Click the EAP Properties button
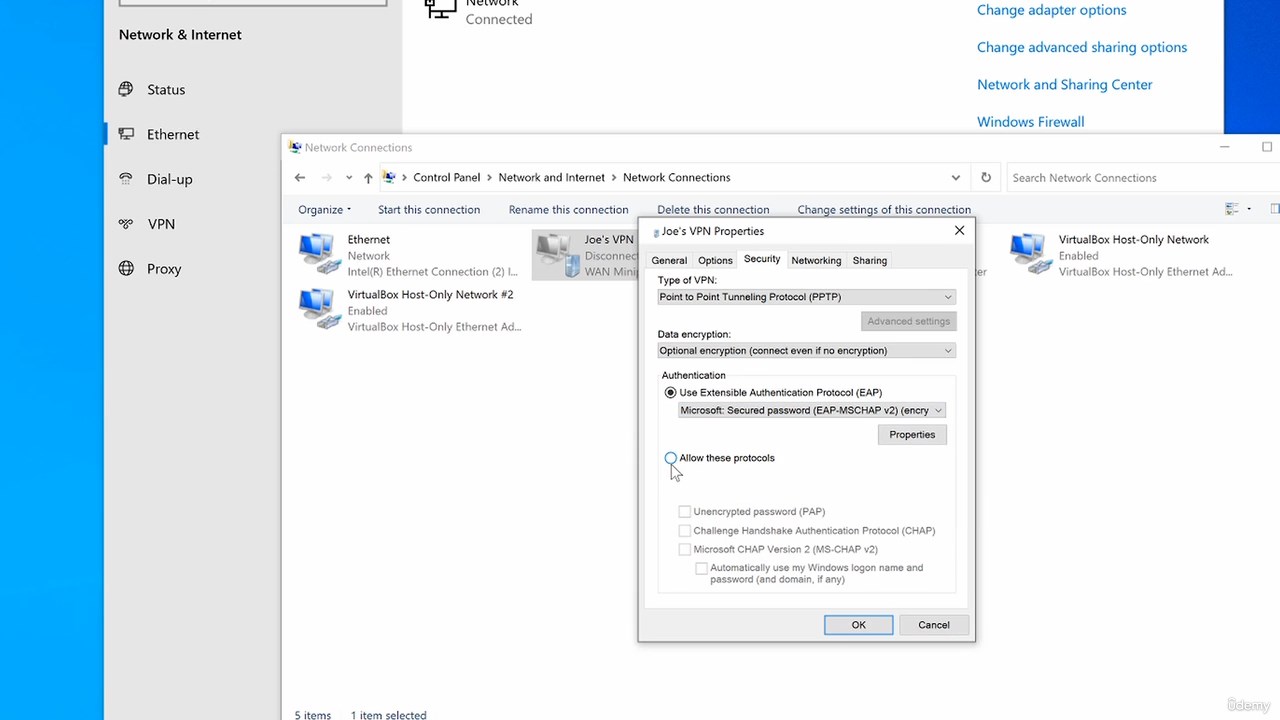The width and height of the screenshot is (1280, 720). pyautogui.click(x=912, y=435)
